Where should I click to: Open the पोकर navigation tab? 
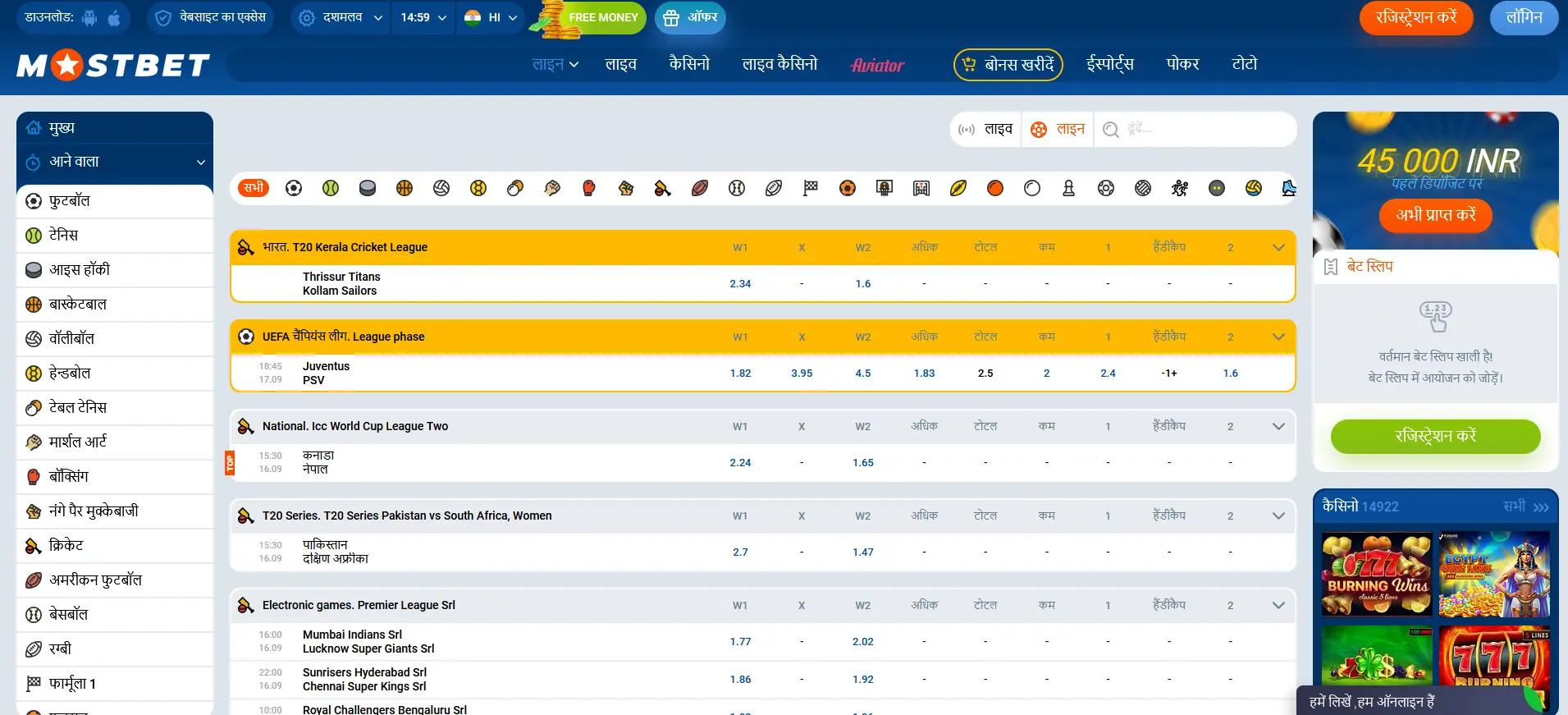point(1182,64)
